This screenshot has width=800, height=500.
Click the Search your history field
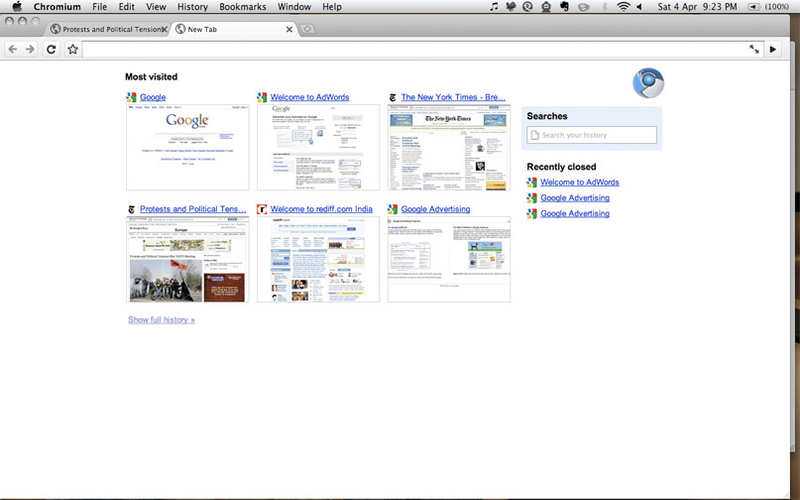(x=592, y=135)
